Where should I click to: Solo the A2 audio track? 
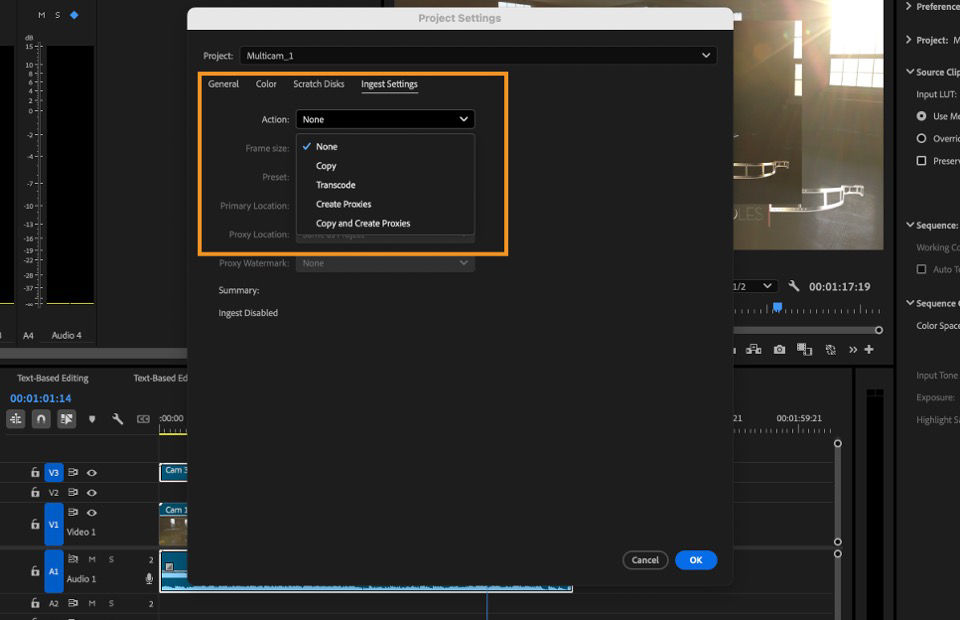coord(112,602)
